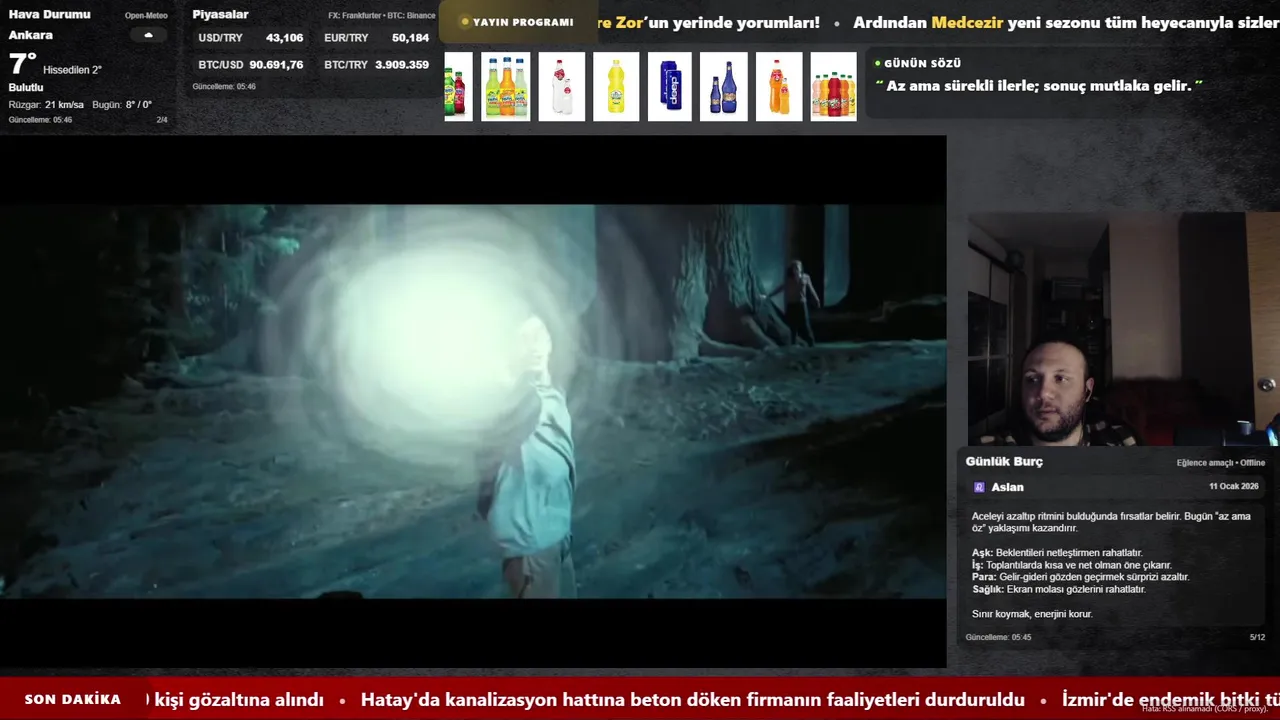This screenshot has height=720, width=1280.
Task: Click the USD/TRY 43,106 rate cell
Action: 250,38
